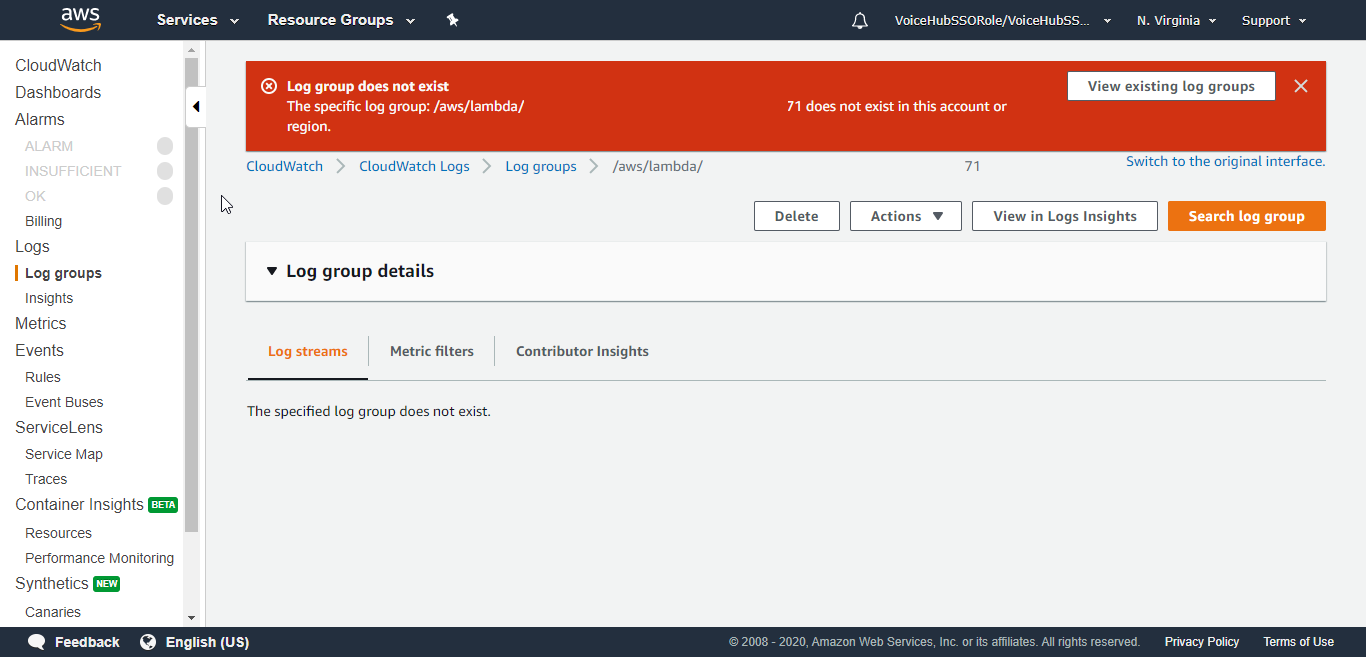This screenshot has width=1366, height=657.
Task: Open the VoiceHubSSORole account menu
Action: pyautogui.click(x=1003, y=20)
